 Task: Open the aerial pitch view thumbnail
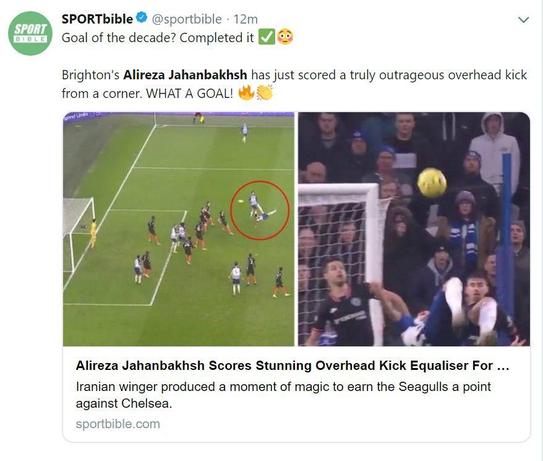(179, 229)
